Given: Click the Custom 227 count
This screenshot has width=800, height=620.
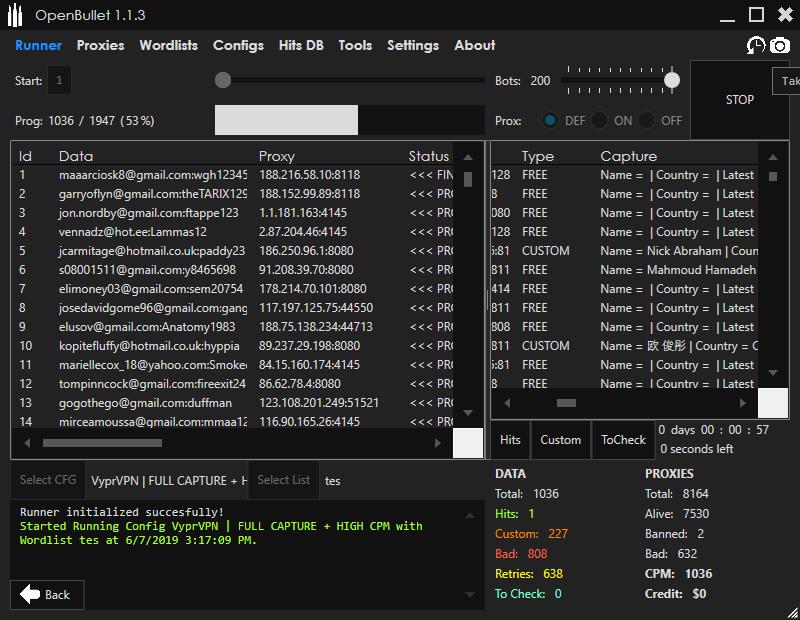Looking at the screenshot, I should pos(531,534).
